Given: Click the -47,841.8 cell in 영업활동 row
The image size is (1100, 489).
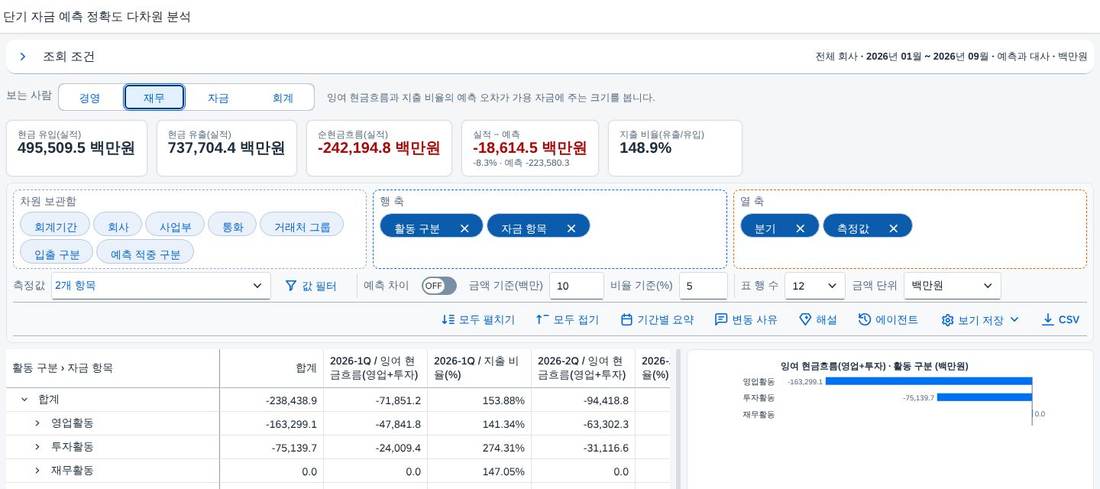Looking at the screenshot, I should tap(375, 424).
